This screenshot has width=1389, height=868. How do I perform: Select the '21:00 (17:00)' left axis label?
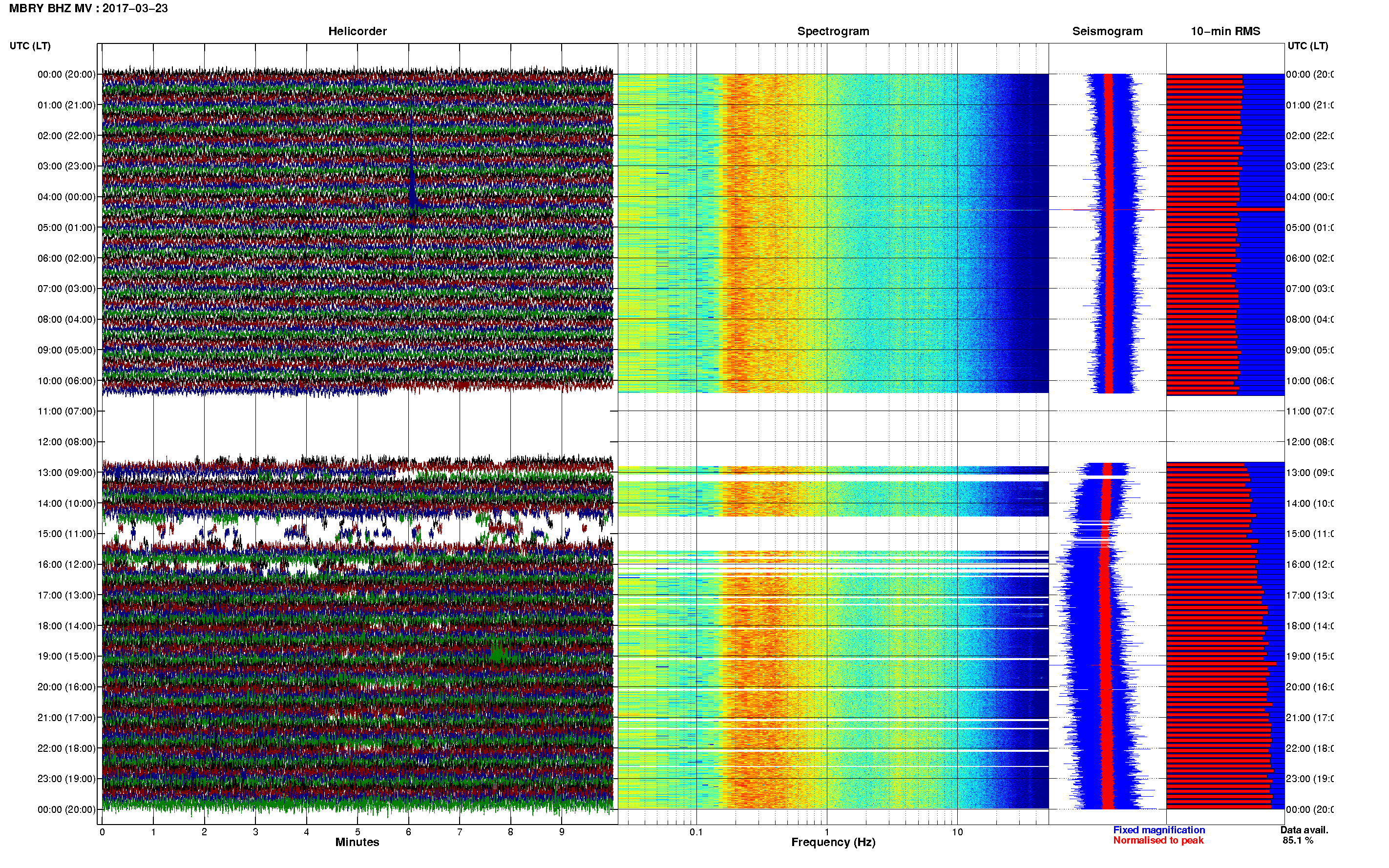coord(66,718)
